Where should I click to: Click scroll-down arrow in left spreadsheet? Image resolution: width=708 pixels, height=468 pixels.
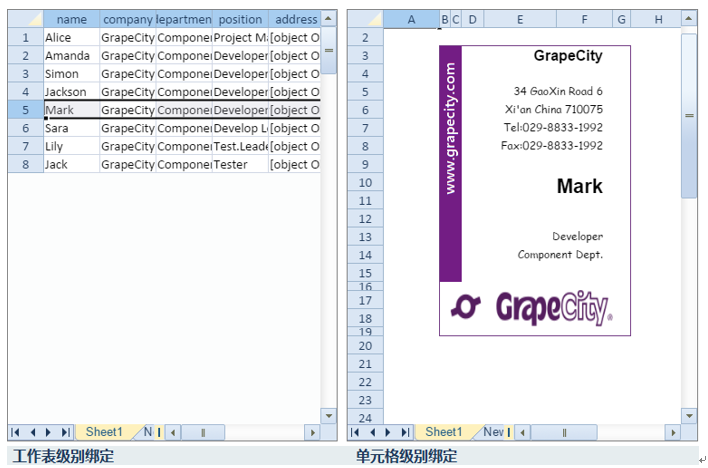pos(328,416)
